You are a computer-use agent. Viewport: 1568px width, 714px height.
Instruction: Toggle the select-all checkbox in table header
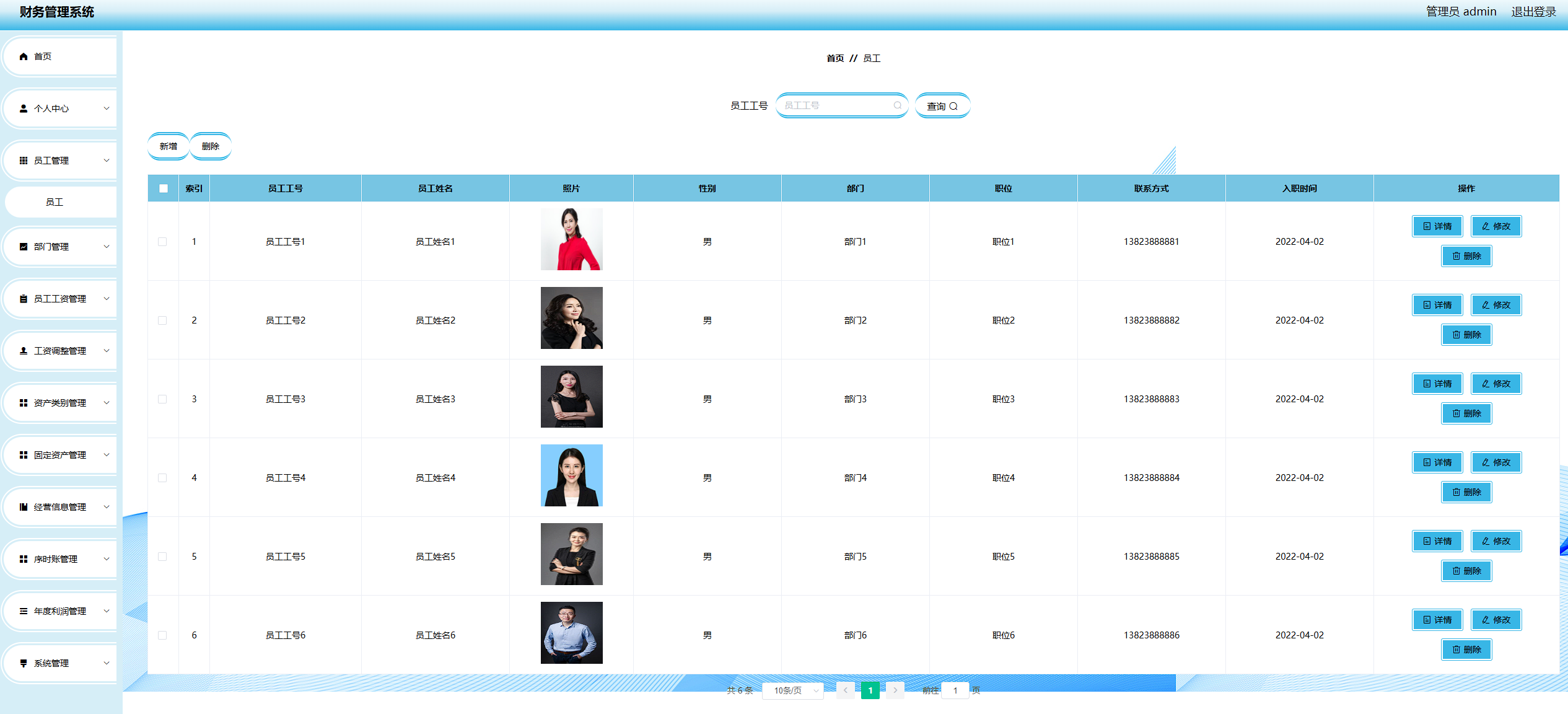click(x=164, y=188)
